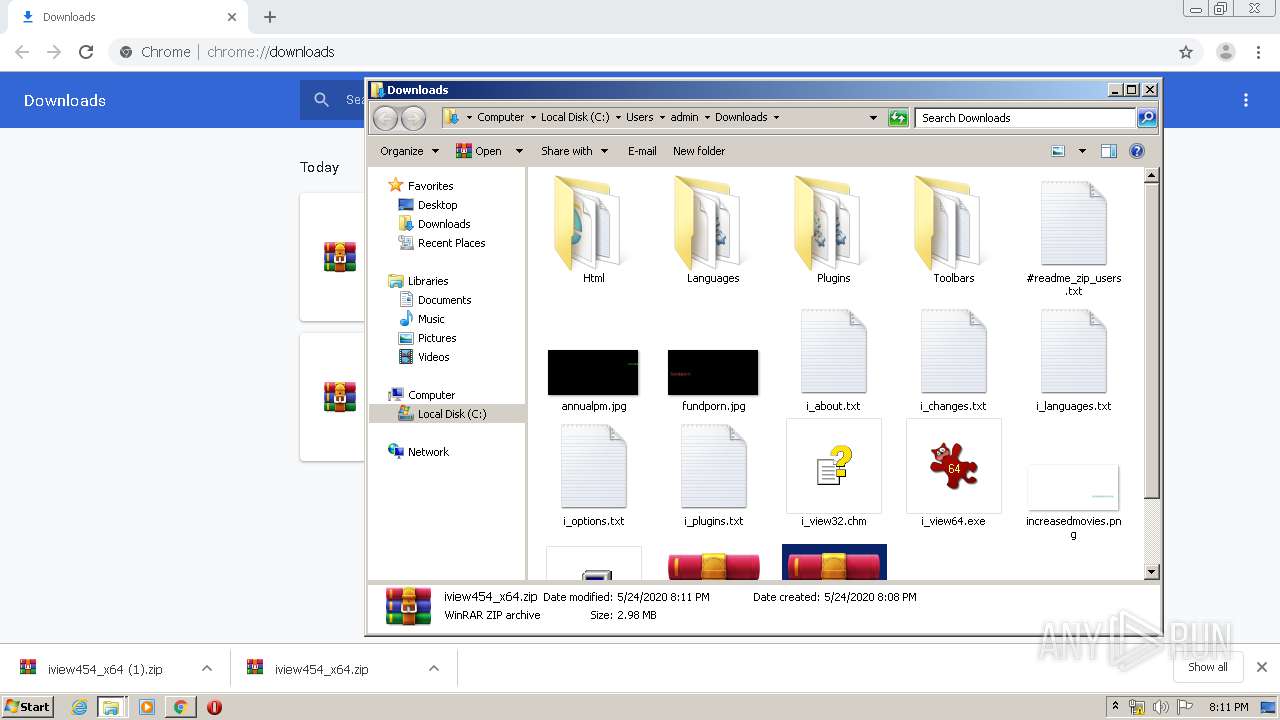This screenshot has width=1280, height=720.
Task: Expand the Local Disk (C:) breadcrumb arrow
Action: [618, 118]
